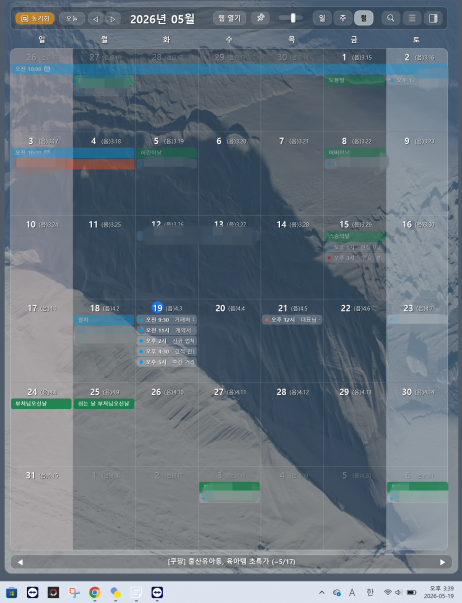This screenshot has height=603, width=462.
Task: Click the 쉬는 날 부처님오신날 event on May 25
Action: [x=104, y=404]
